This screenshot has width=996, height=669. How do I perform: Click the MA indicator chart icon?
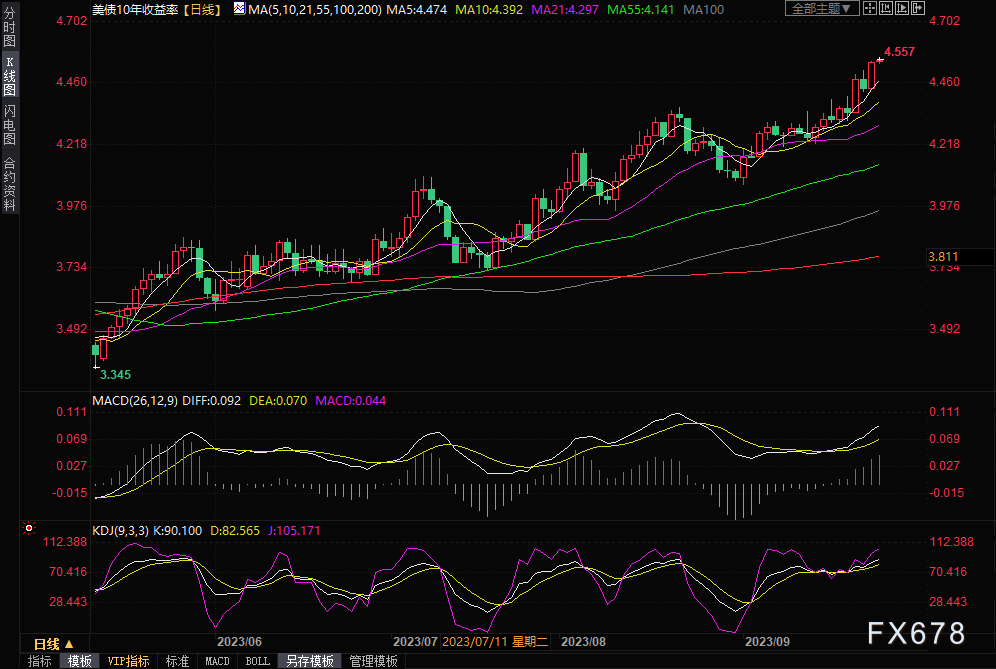coord(239,8)
